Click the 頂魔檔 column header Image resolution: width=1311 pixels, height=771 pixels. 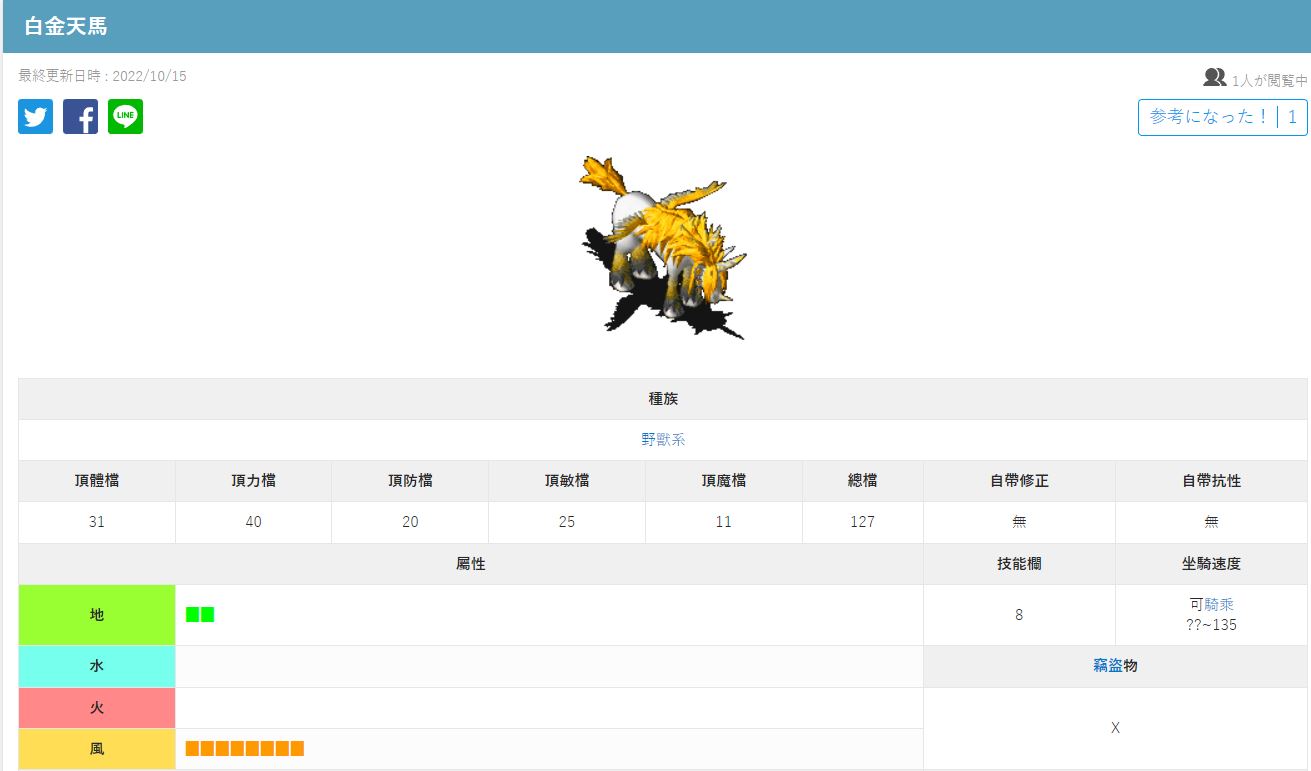(x=724, y=480)
